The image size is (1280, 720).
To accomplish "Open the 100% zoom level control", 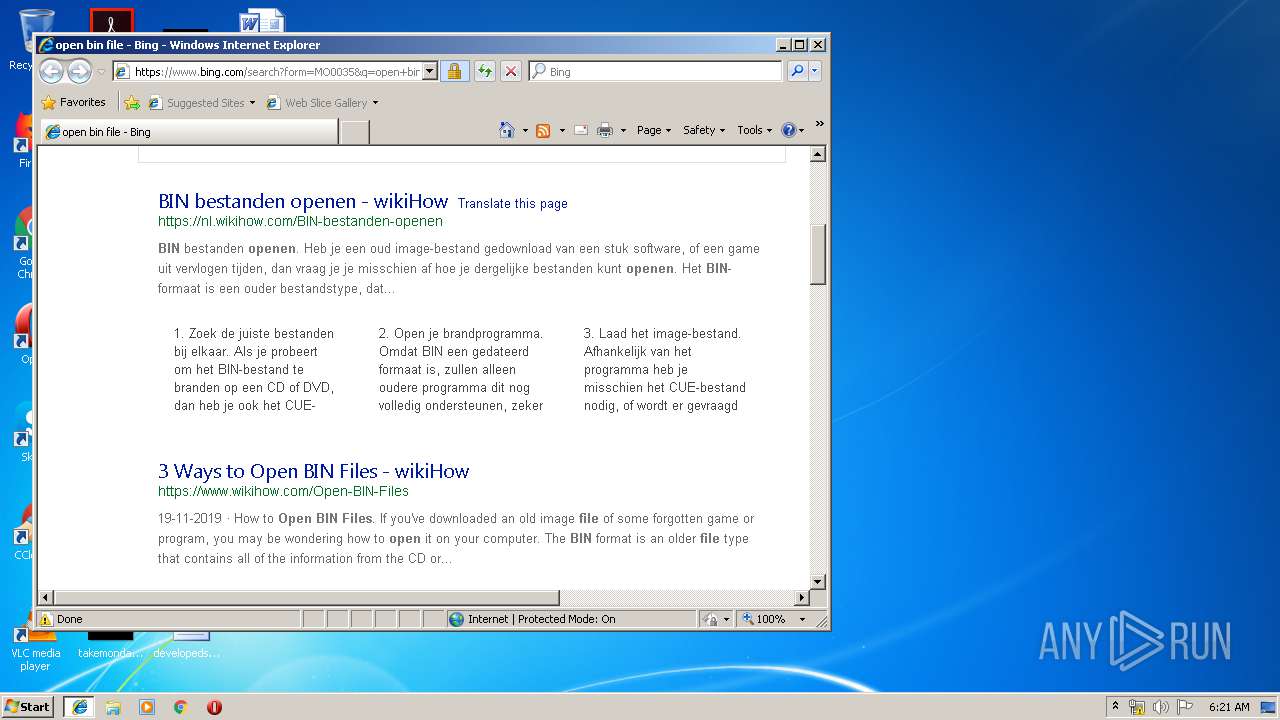I will click(x=773, y=619).
